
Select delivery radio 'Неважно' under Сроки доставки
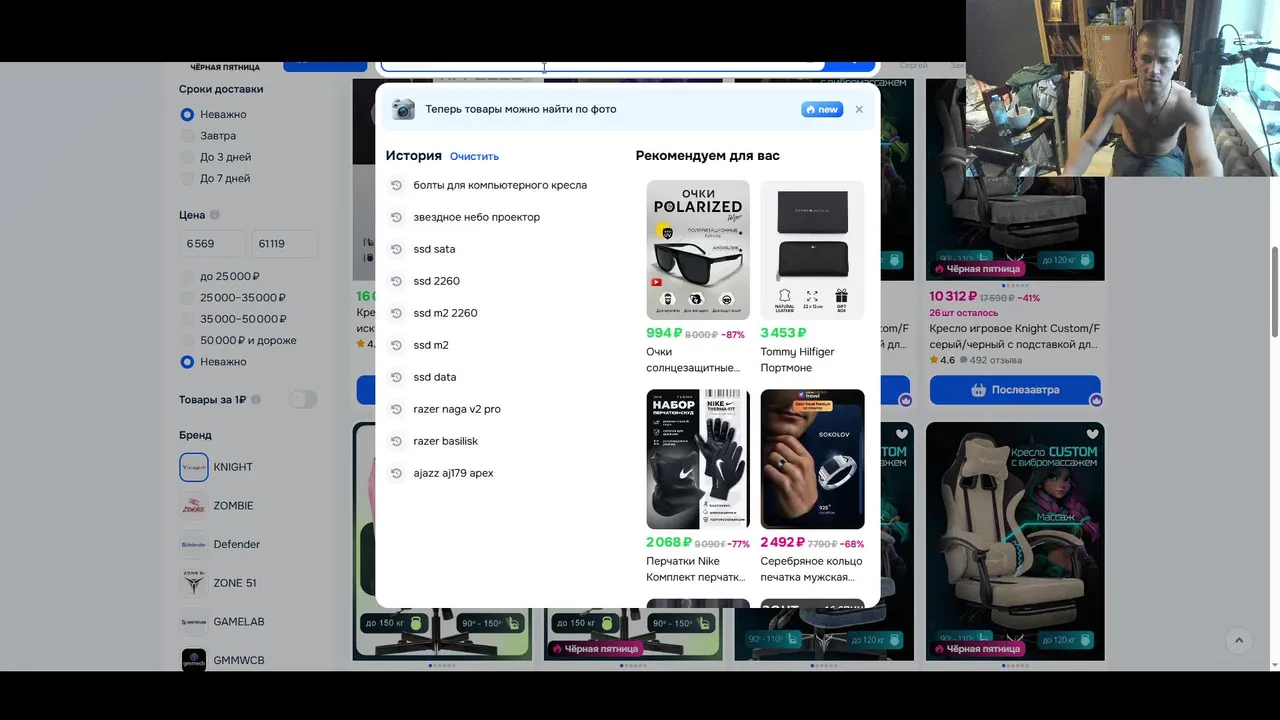click(187, 114)
